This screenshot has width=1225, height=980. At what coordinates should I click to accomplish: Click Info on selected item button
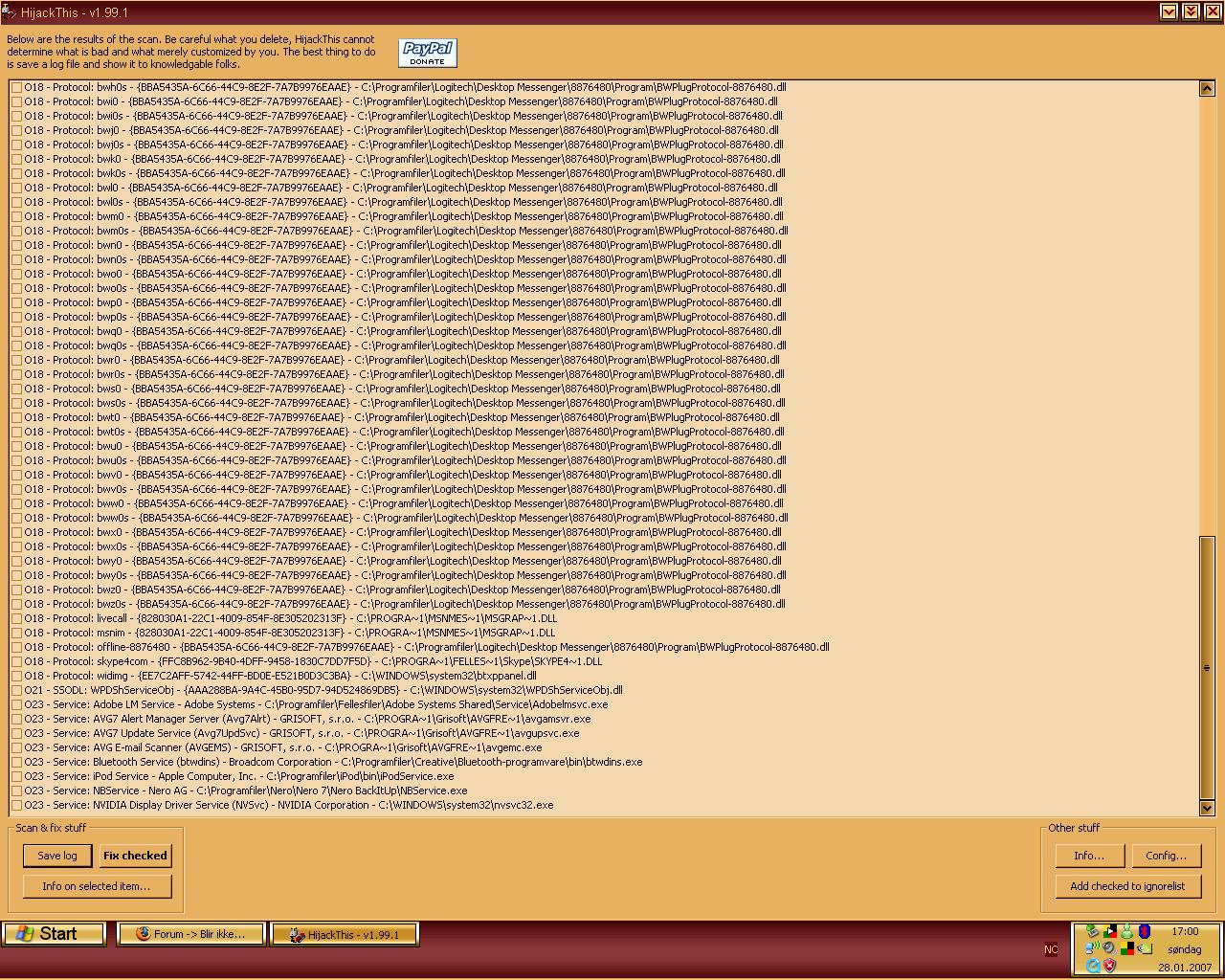(97, 886)
